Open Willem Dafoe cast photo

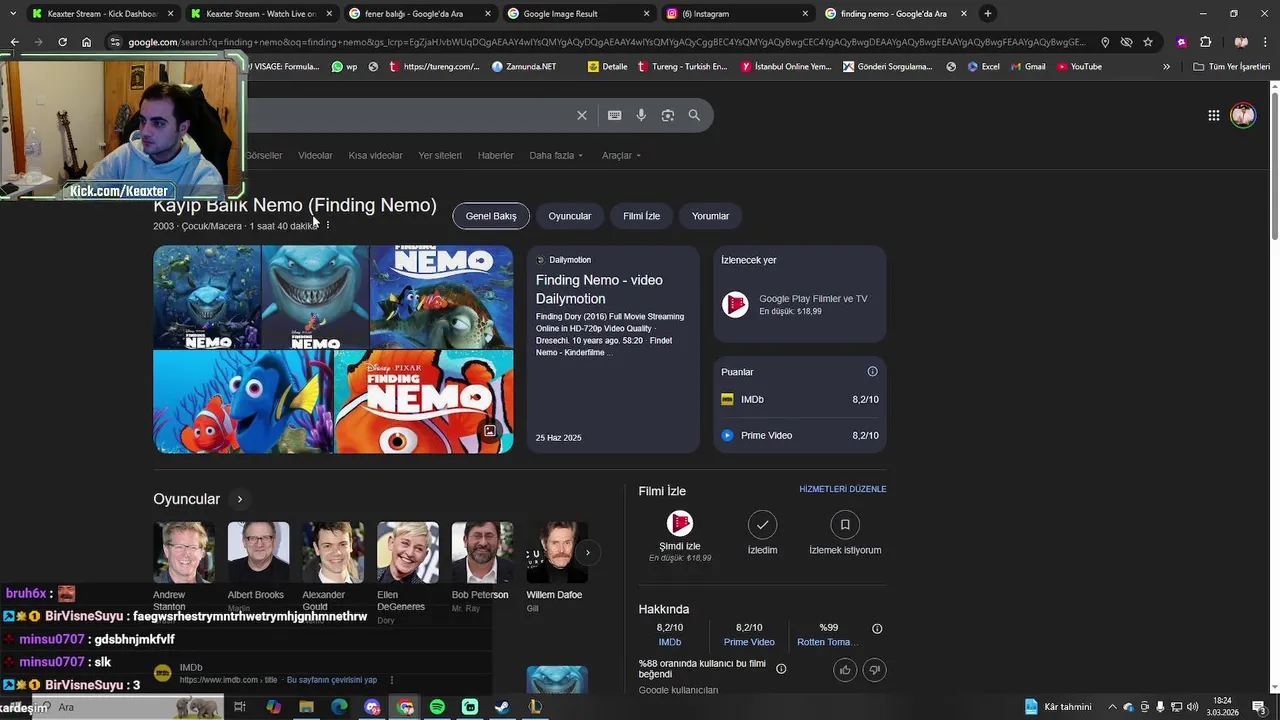(556, 552)
